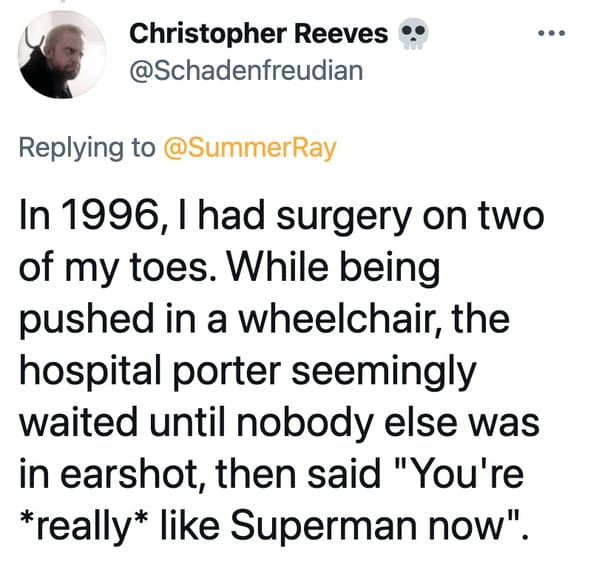The width and height of the screenshot is (599, 575).
Task: Select 'hospital porter' in the tweet body
Action: 150,372
